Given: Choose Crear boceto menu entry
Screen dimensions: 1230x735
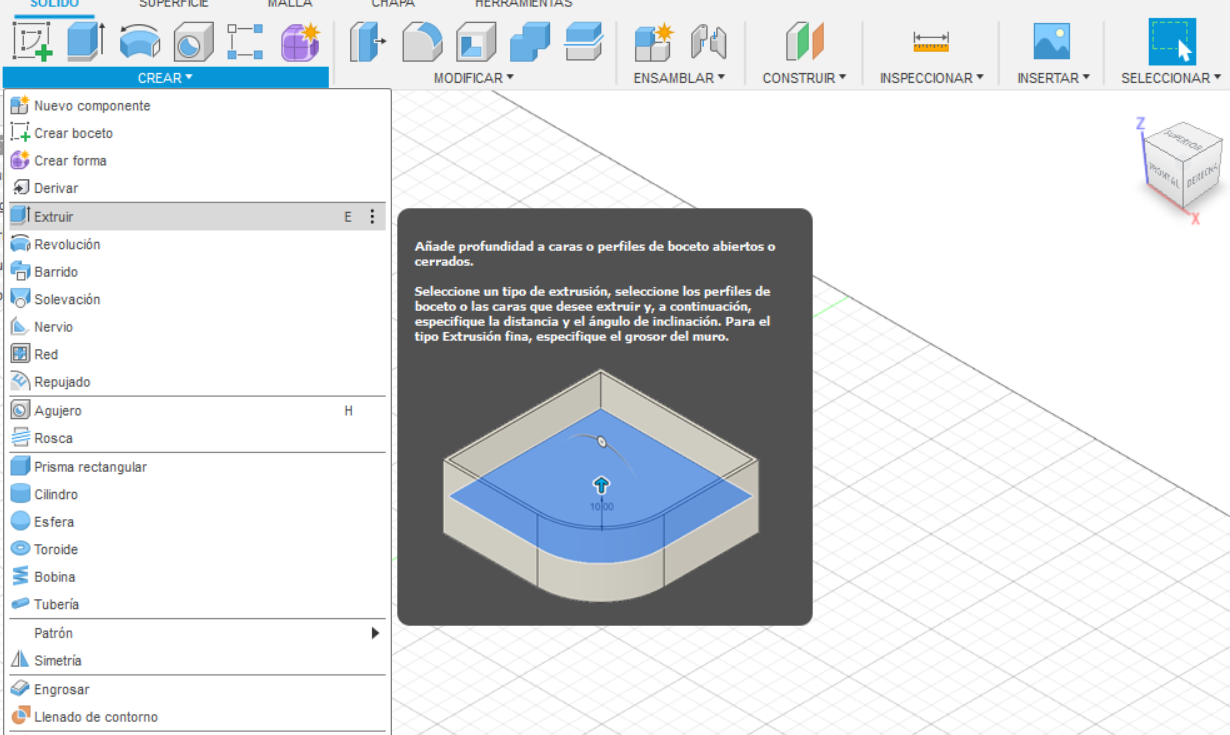Looking at the screenshot, I should 197,133.
